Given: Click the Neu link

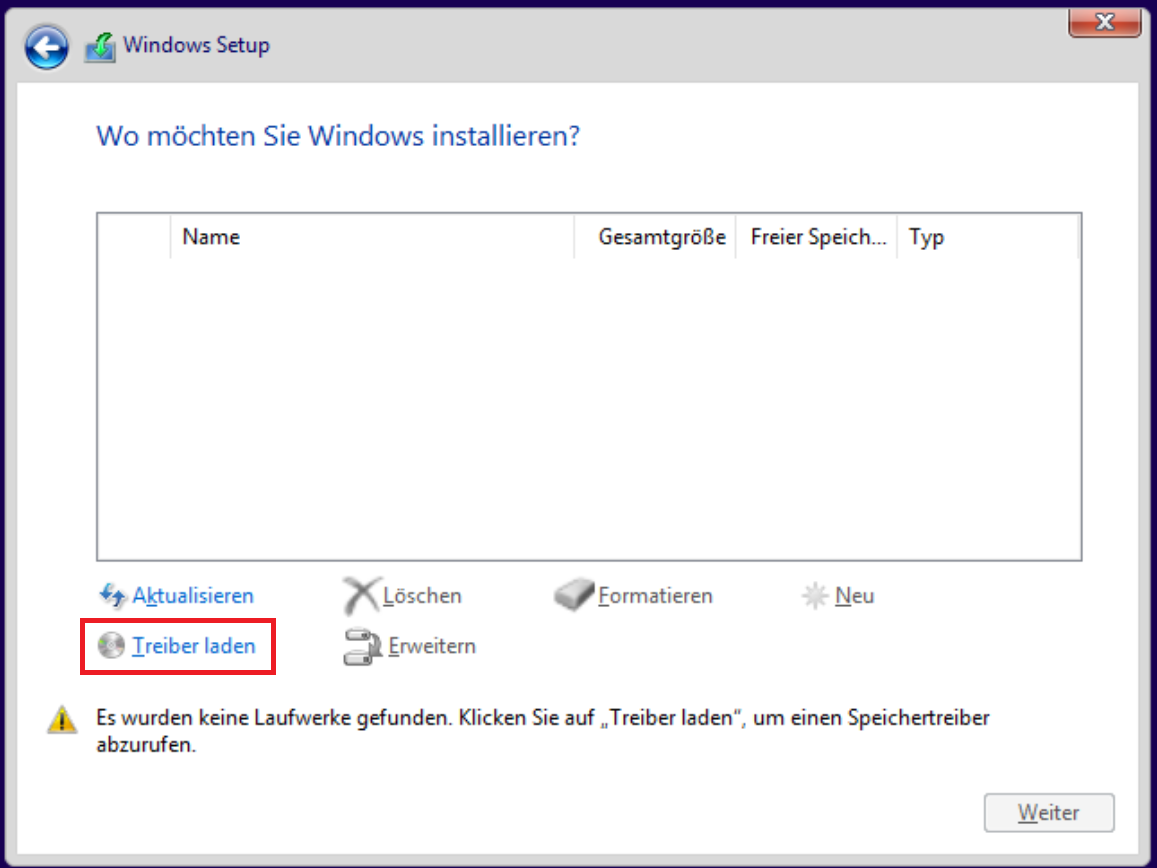Looking at the screenshot, I should (854, 596).
